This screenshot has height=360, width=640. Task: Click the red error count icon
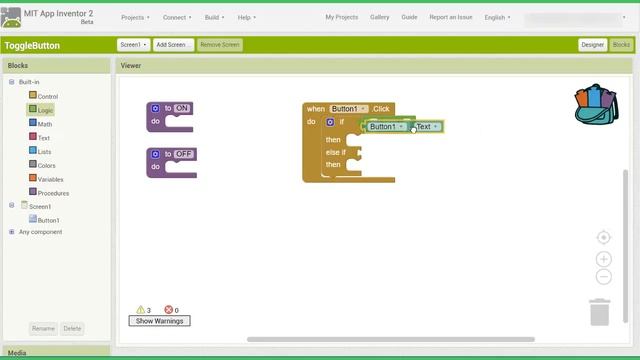168,310
